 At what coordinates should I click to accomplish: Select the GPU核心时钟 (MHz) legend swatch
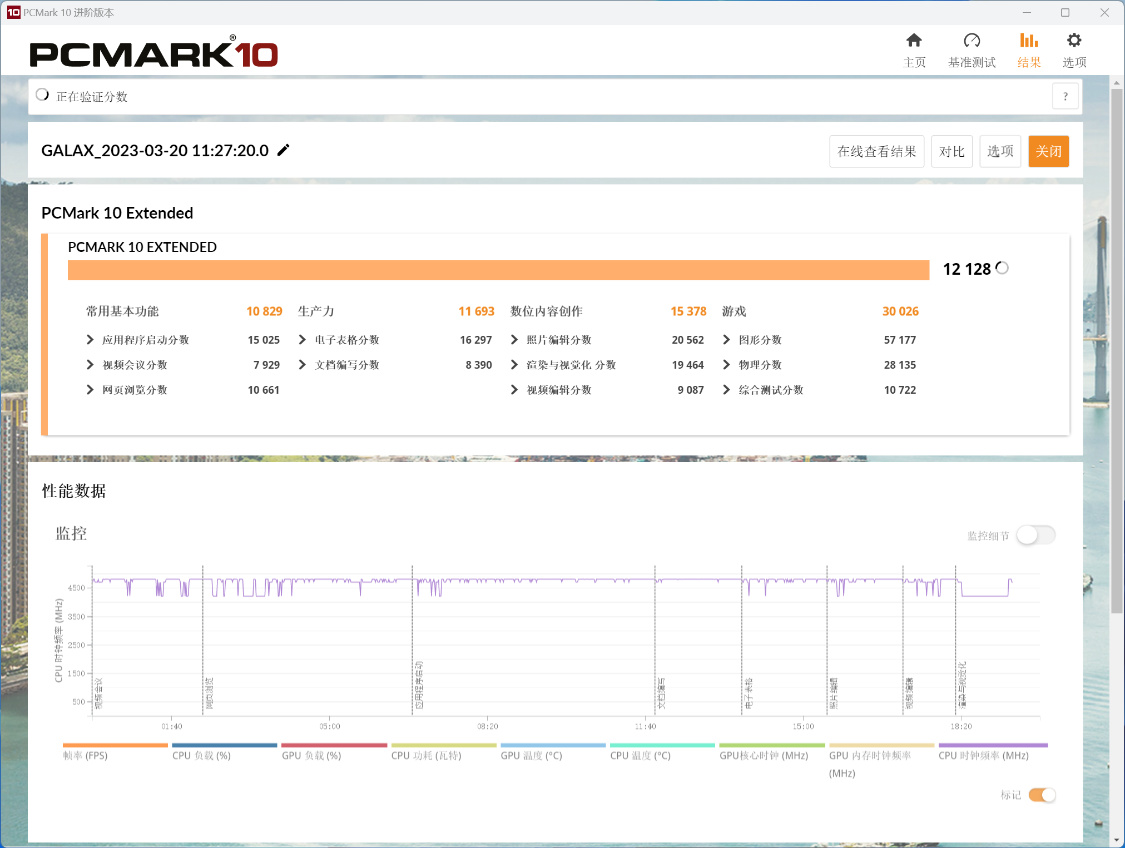coord(772,745)
